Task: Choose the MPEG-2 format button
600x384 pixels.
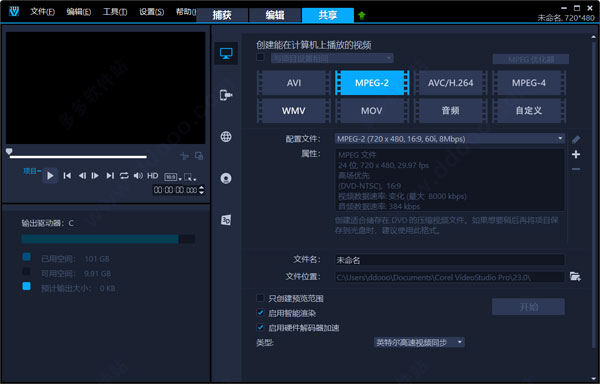Action: click(x=372, y=83)
